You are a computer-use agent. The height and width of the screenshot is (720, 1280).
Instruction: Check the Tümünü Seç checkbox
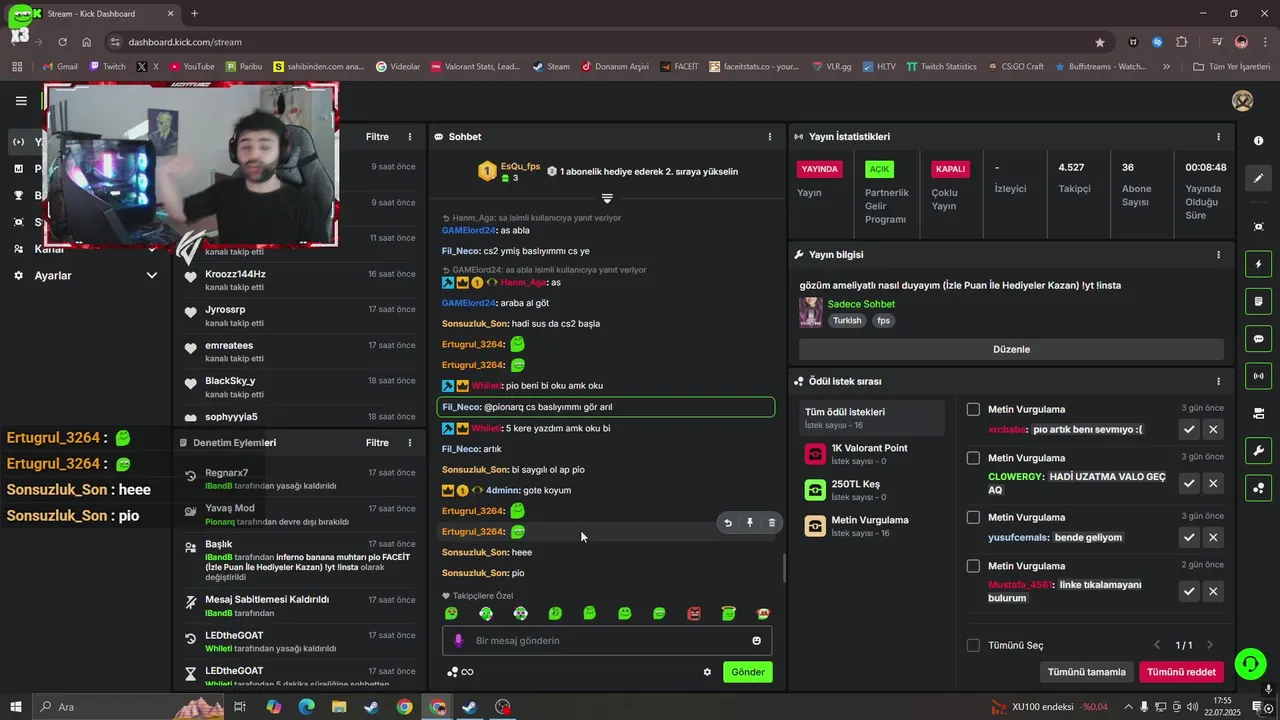pyautogui.click(x=973, y=645)
